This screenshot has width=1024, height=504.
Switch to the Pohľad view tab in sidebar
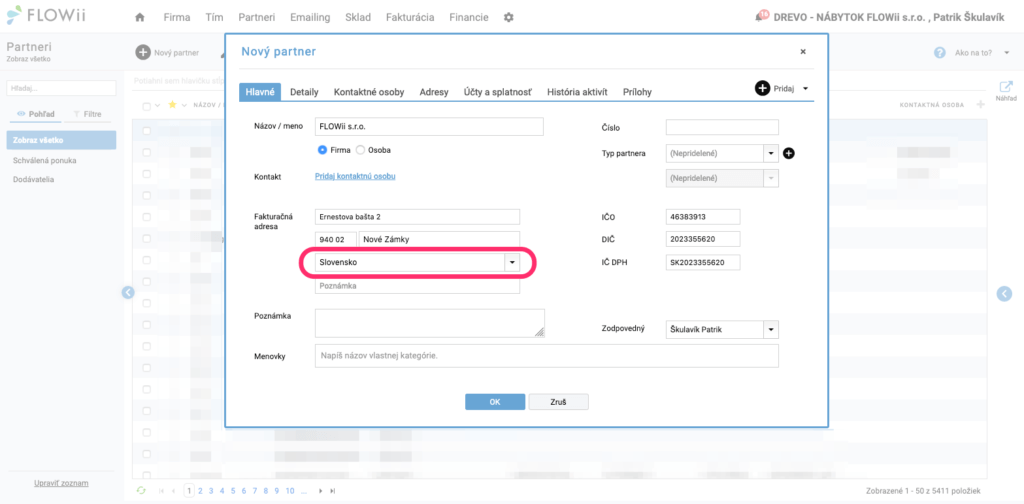point(36,114)
